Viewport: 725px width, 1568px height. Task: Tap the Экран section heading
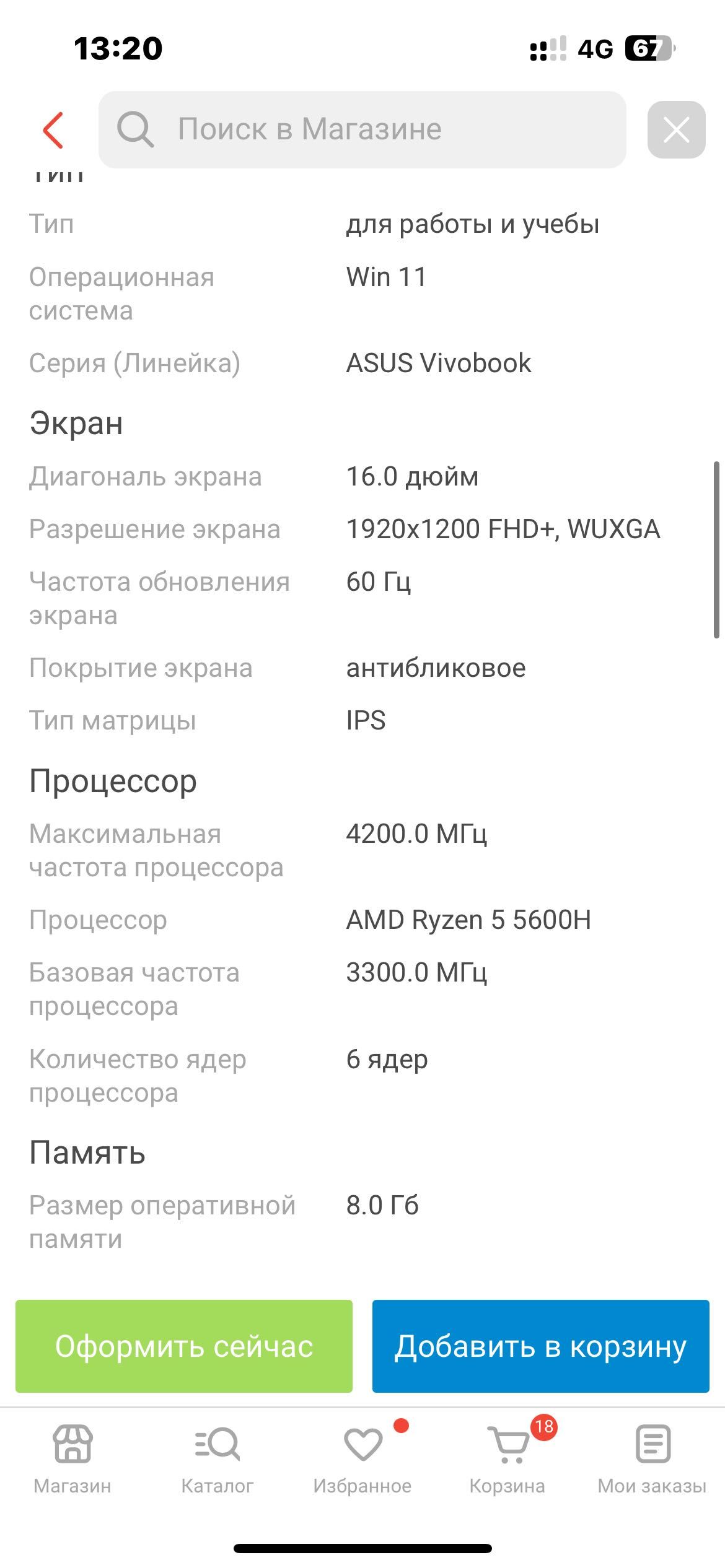pos(76,424)
